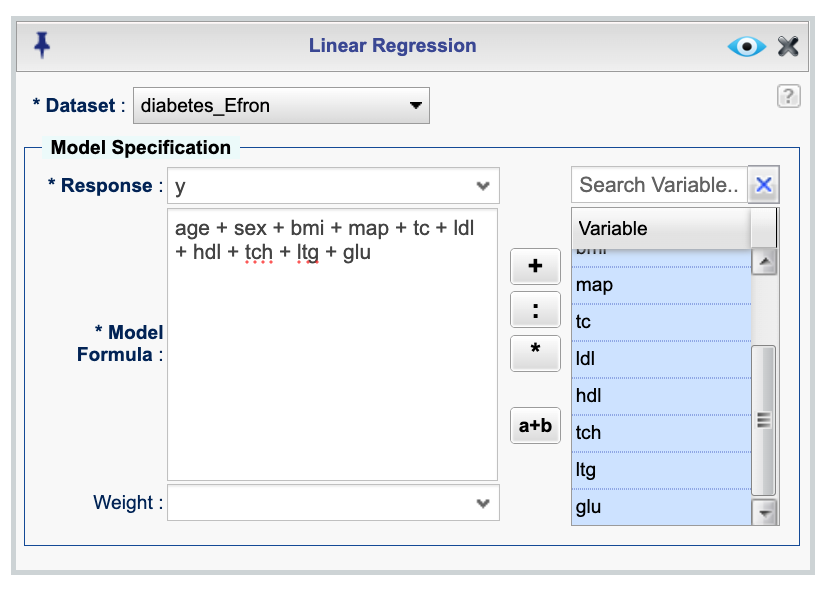Screen dimensions: 831x590
Task: Open the help question mark icon
Action: point(789,96)
